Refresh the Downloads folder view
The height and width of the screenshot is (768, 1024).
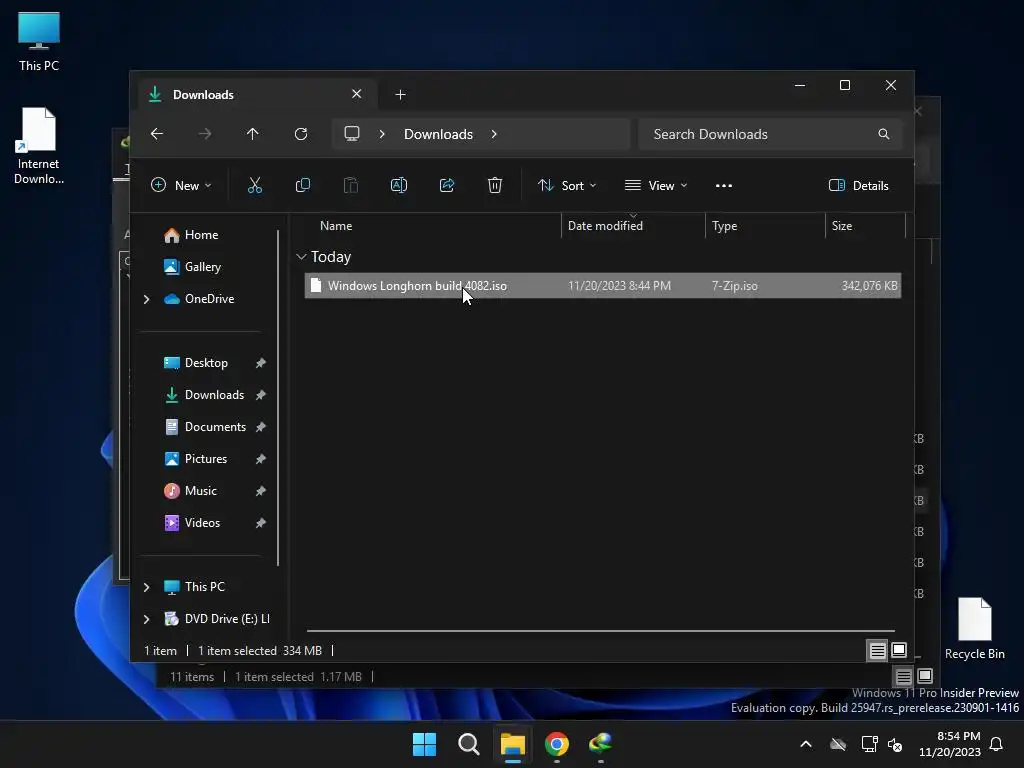(301, 134)
